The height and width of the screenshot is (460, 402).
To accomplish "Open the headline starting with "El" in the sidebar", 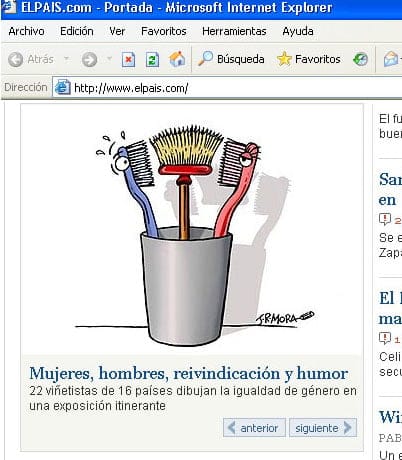I will pos(390,308).
